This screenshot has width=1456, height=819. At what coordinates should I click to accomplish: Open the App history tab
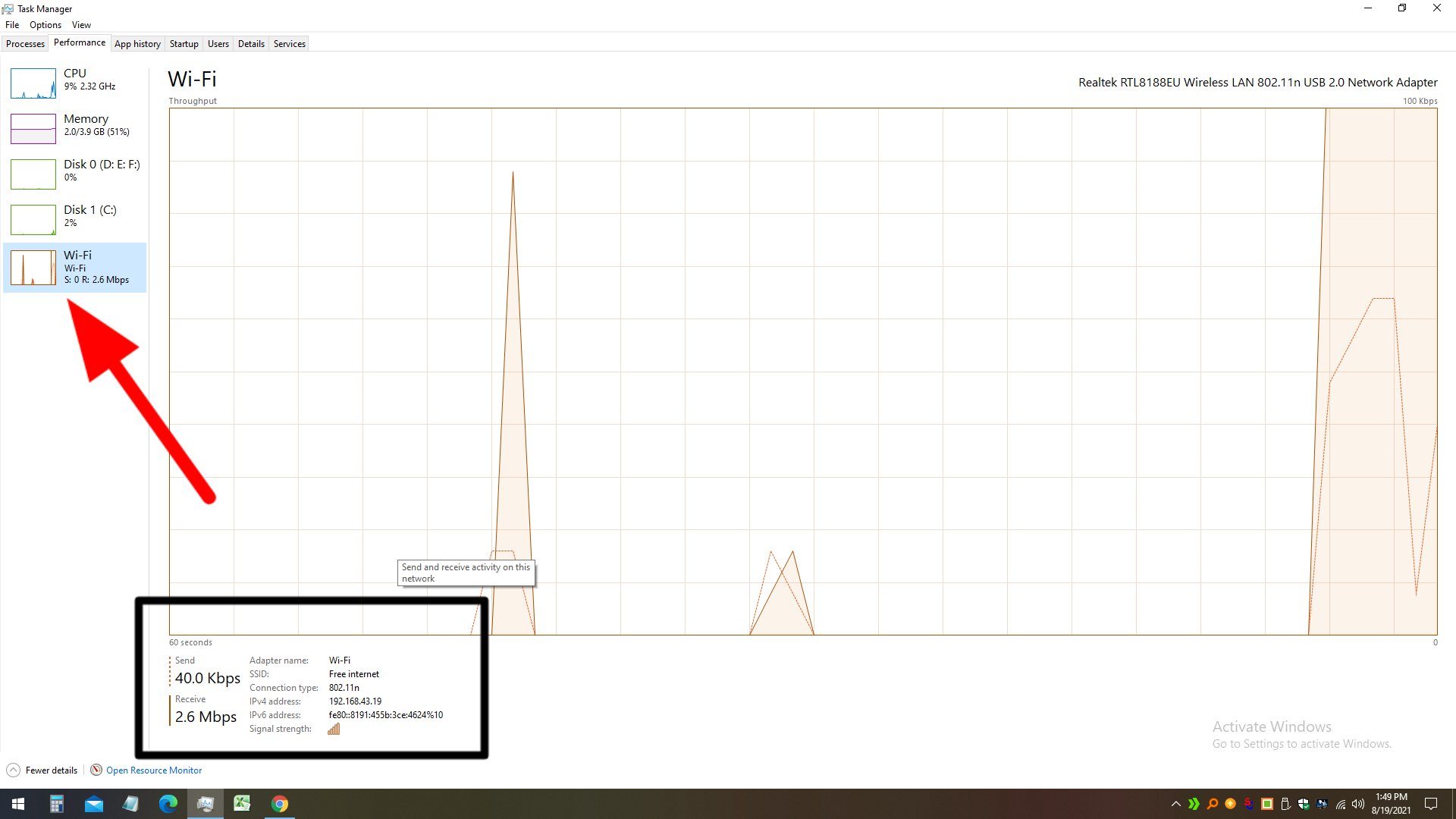(x=137, y=43)
